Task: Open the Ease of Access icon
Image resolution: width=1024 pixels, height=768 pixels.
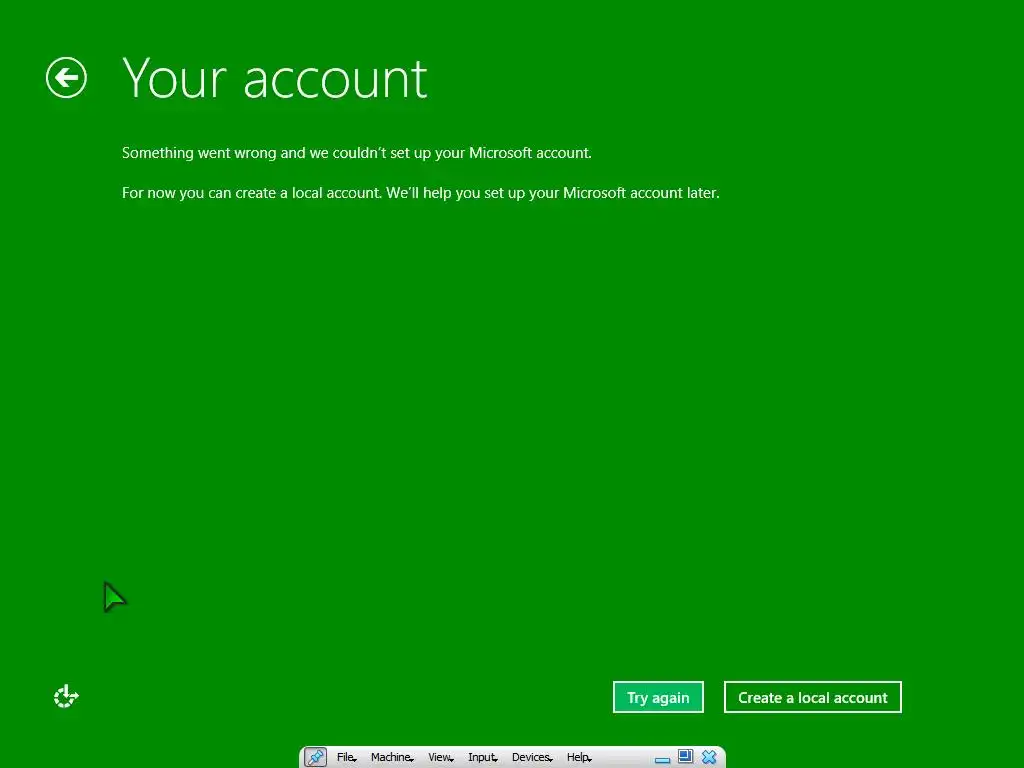Action: pos(66,696)
